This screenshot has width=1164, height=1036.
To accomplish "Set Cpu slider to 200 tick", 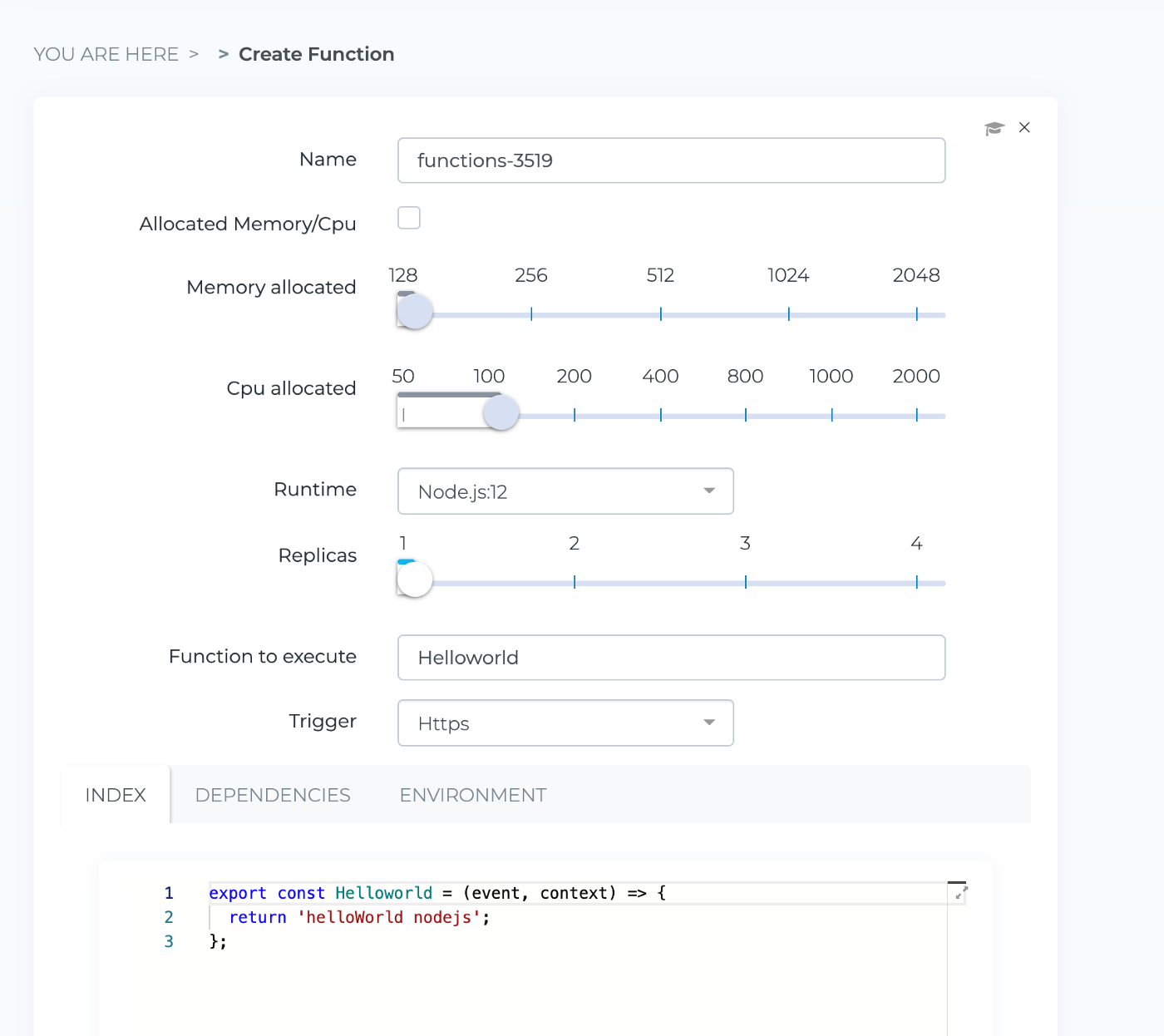I will pos(575,415).
